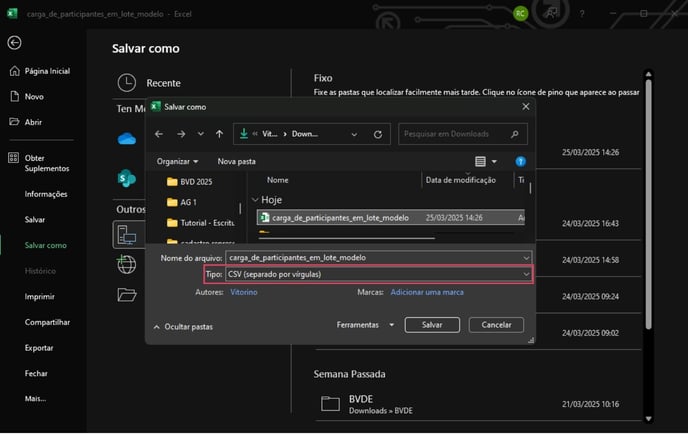Image resolution: width=688 pixels, height=434 pixels.
Task: Click the Nome do arquivo field
Action: [x=373, y=258]
